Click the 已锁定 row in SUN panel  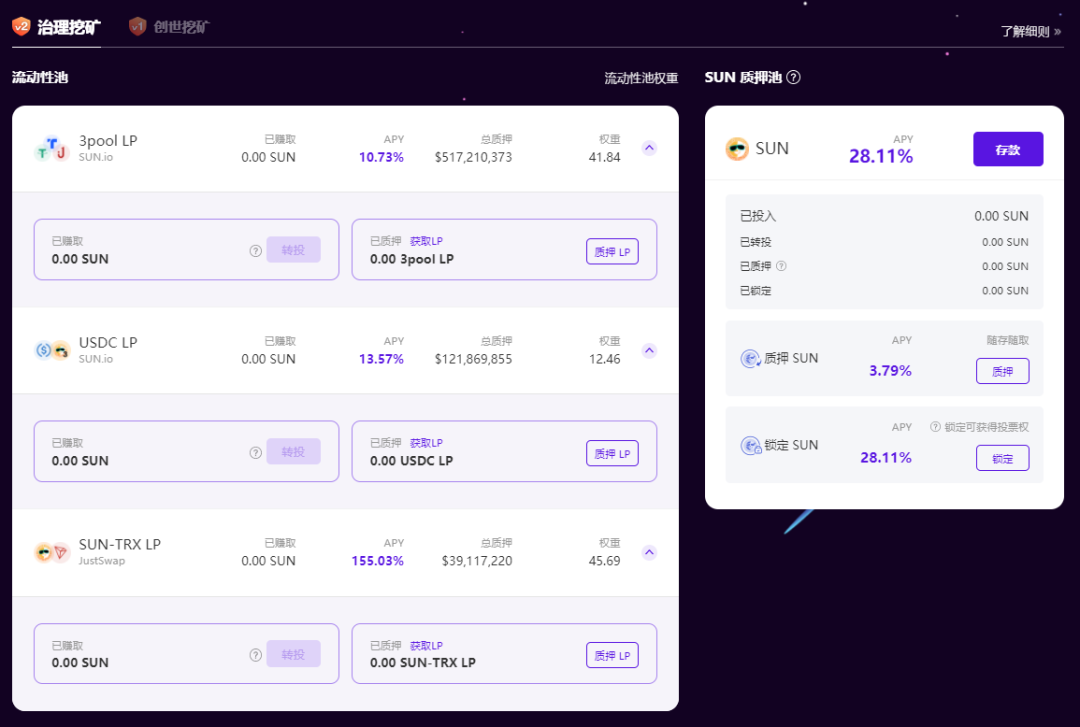tap(884, 291)
